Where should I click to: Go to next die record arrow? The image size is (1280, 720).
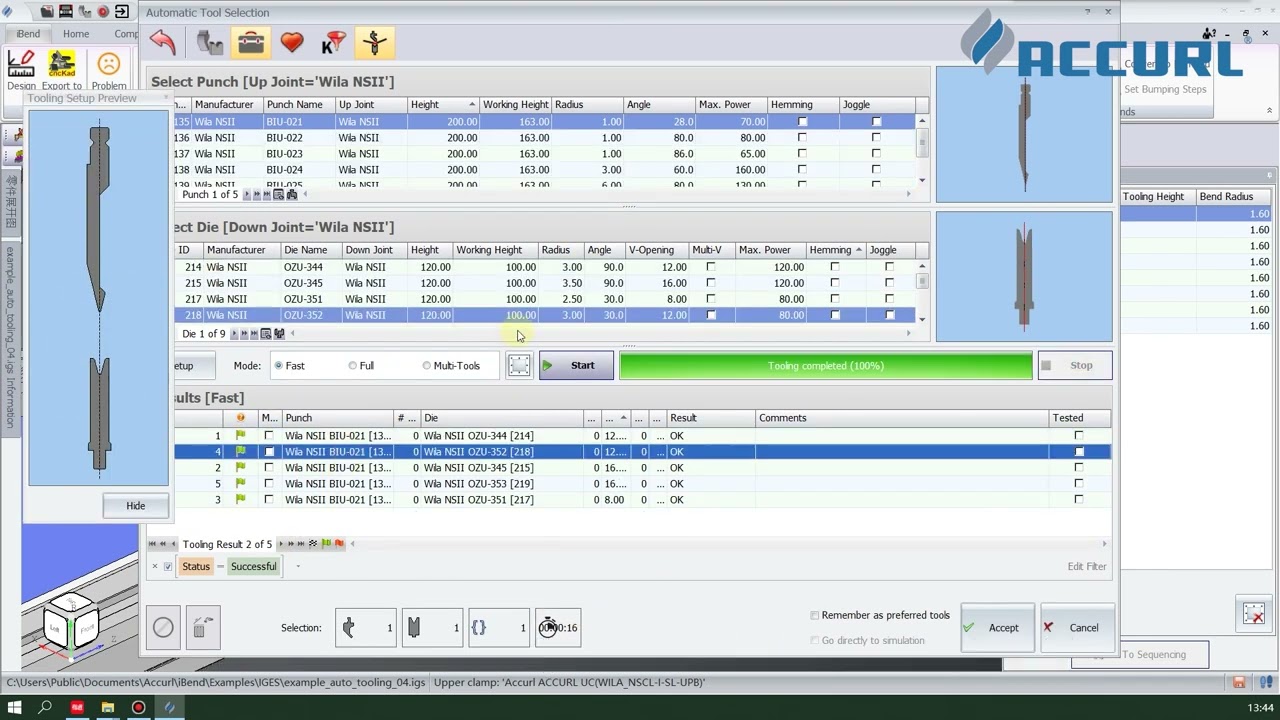coord(235,334)
